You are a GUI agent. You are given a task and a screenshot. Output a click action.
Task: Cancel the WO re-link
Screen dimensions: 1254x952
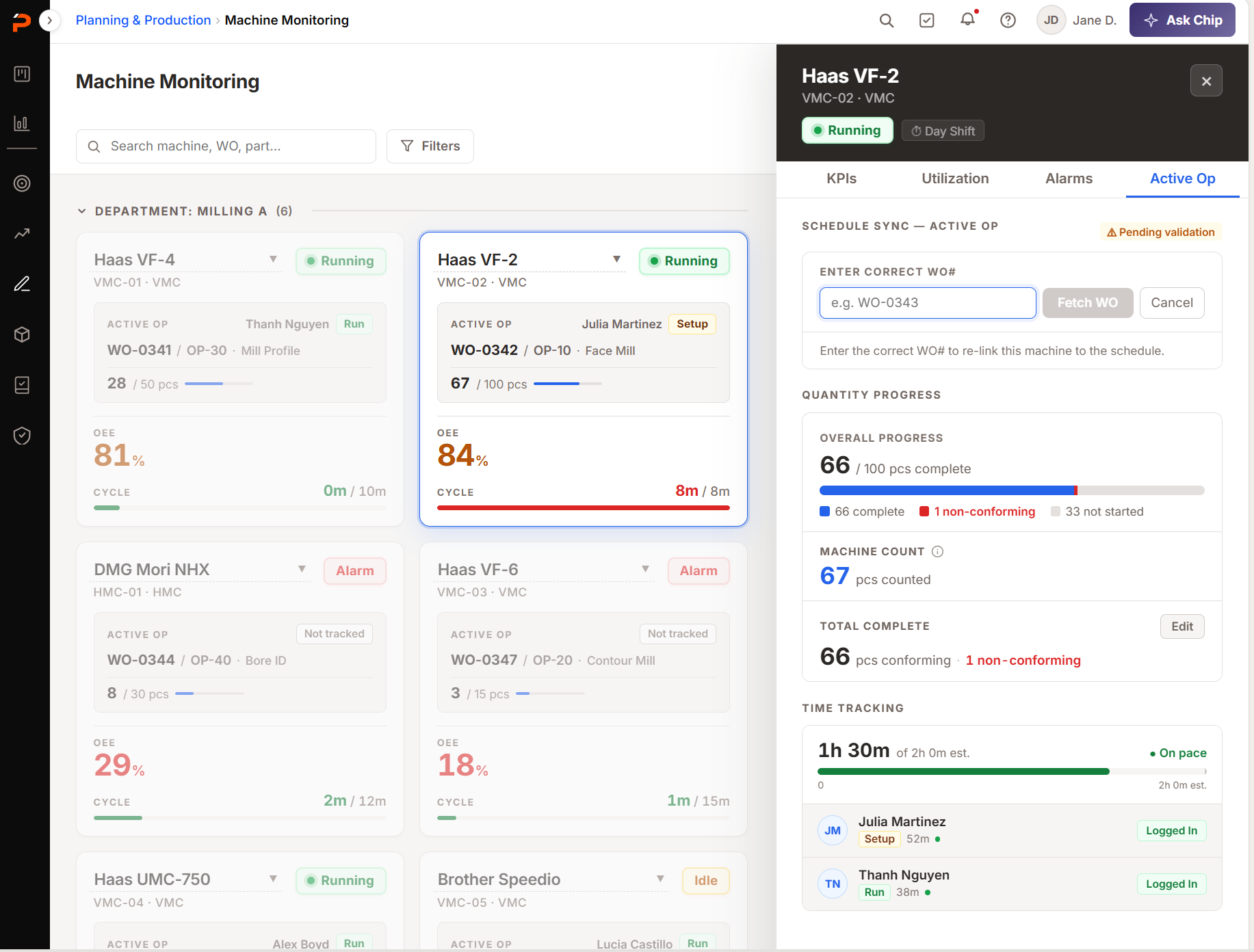(1172, 303)
